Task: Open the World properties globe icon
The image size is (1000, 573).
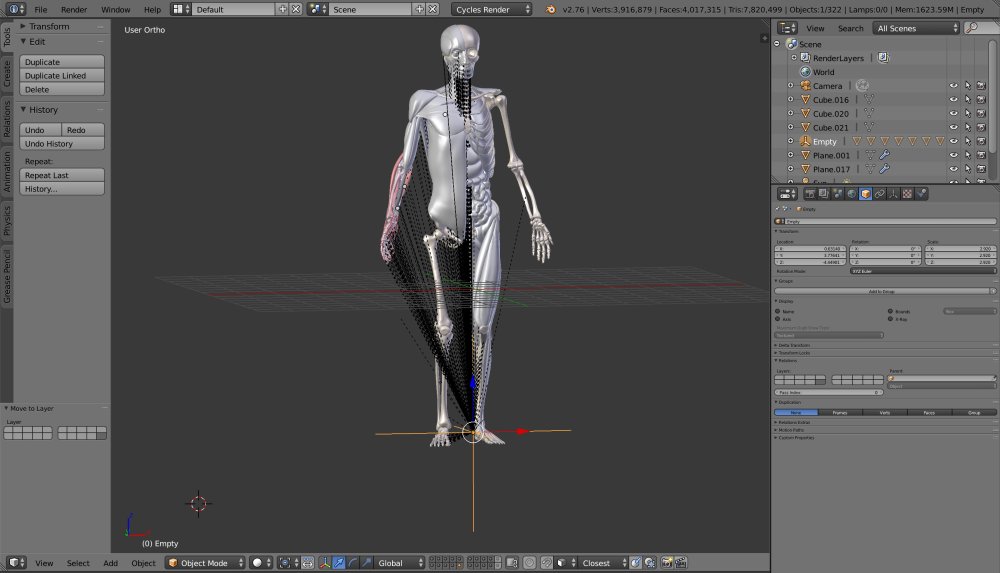Action: (851, 194)
